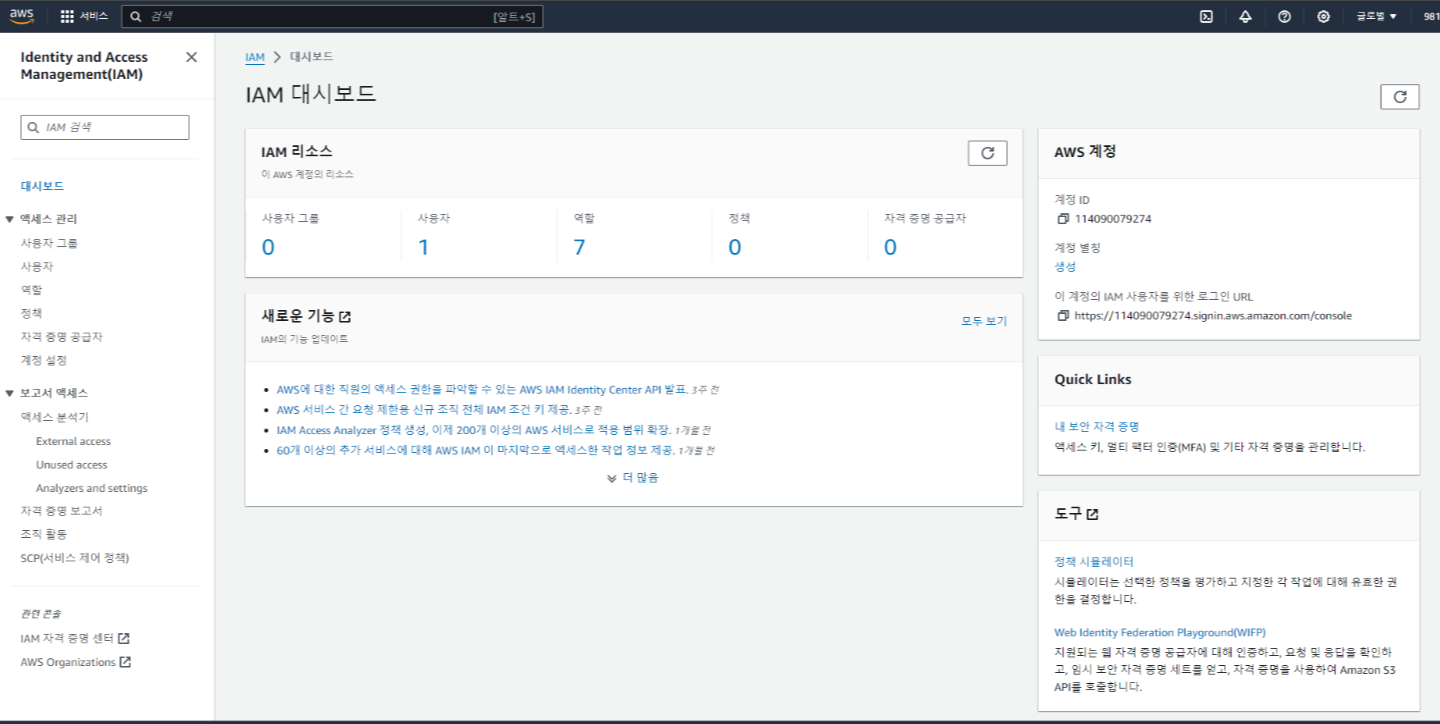Screen dimensions: 1440x724
Task: Open the services grid menu
Action: (x=67, y=16)
